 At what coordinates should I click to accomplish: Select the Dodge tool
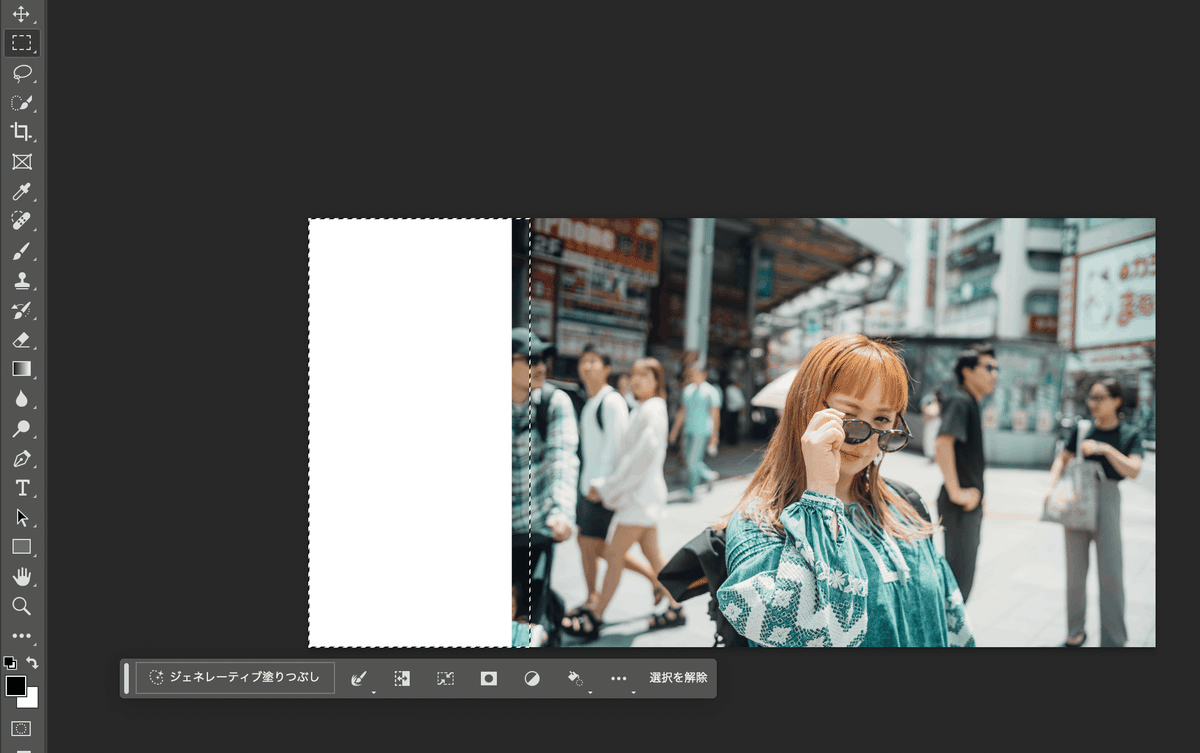coord(21,429)
